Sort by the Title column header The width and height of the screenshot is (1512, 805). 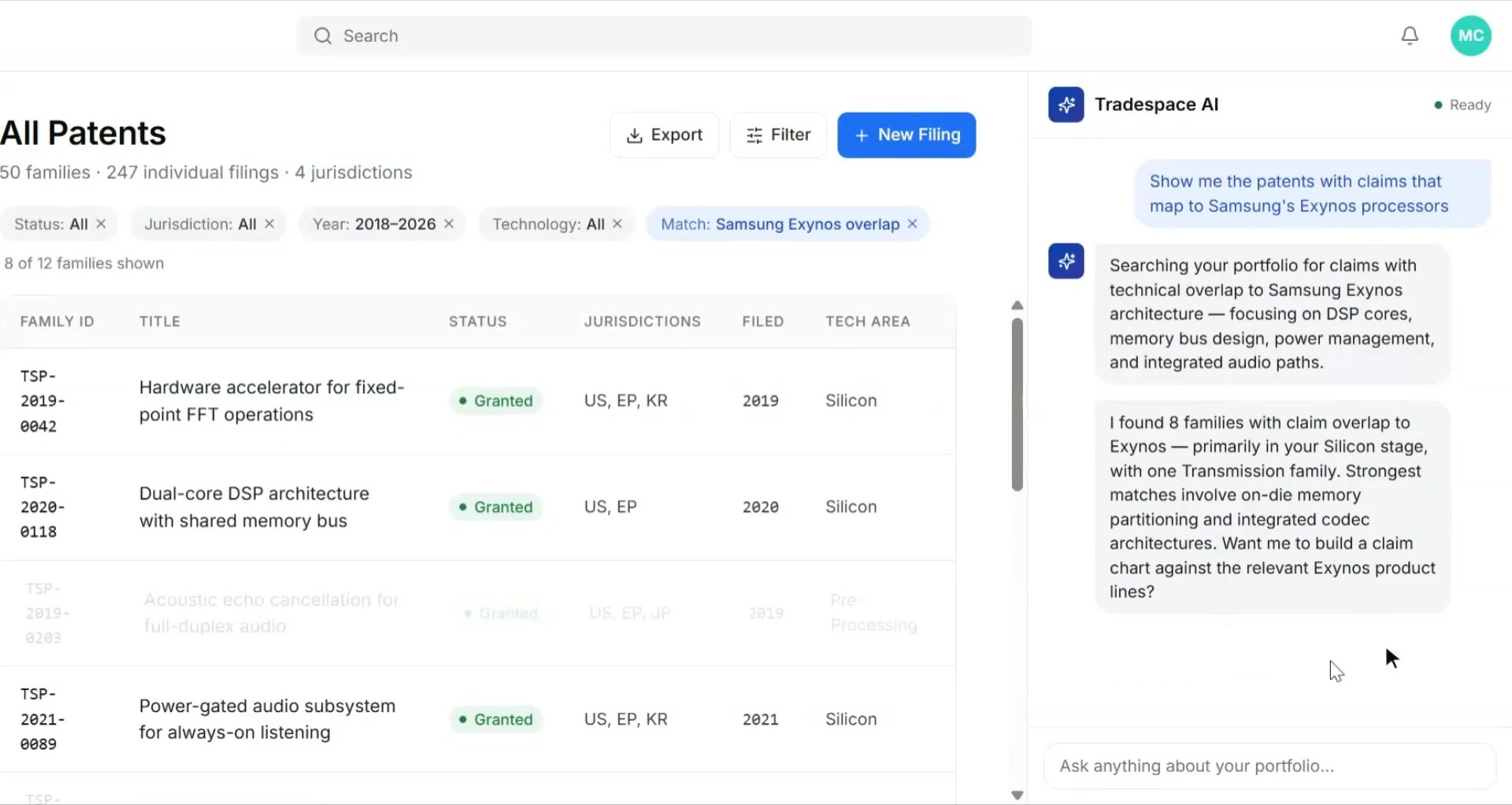coord(160,321)
